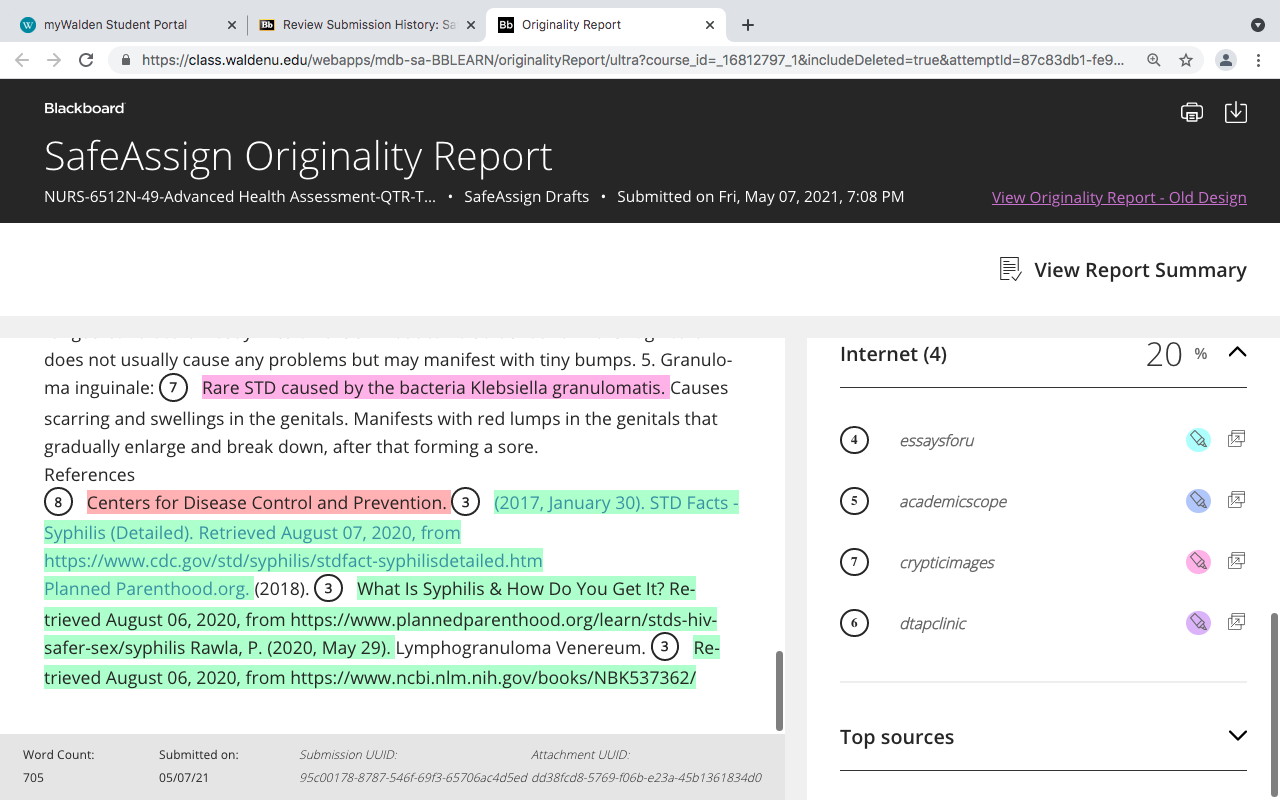Toggle highlight for dtapclinic source
Image resolution: width=1280 pixels, height=800 pixels.
coord(1198,623)
